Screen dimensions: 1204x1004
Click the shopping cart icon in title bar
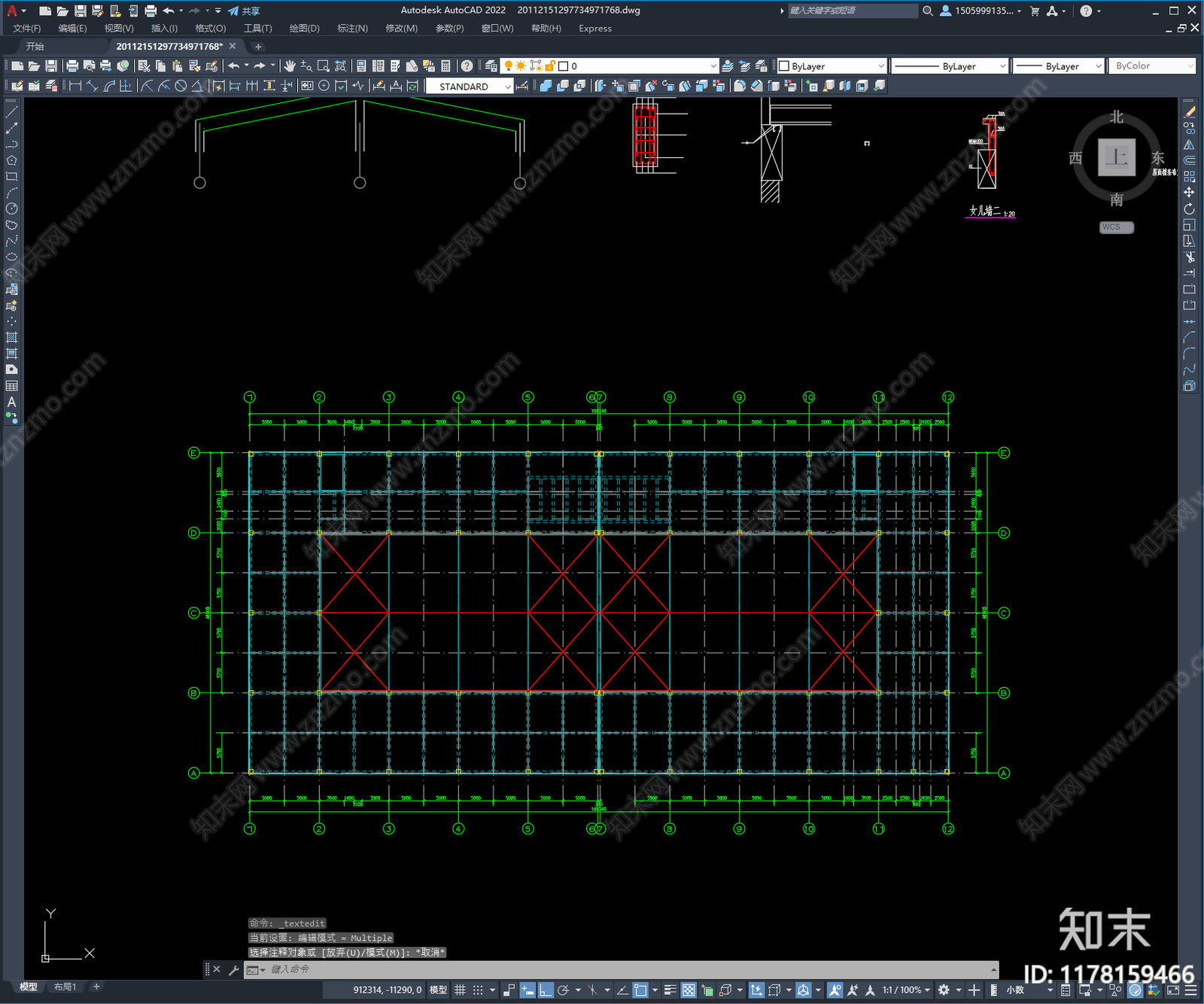pos(1035,11)
